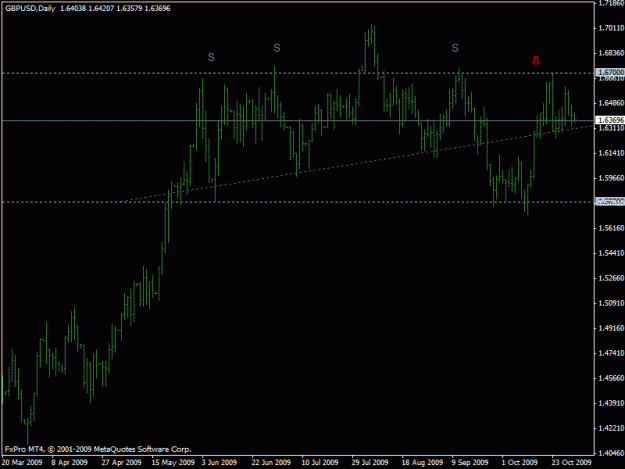Click the 18 Aug 2009 date label
625x469 pixels.
[x=422, y=462]
